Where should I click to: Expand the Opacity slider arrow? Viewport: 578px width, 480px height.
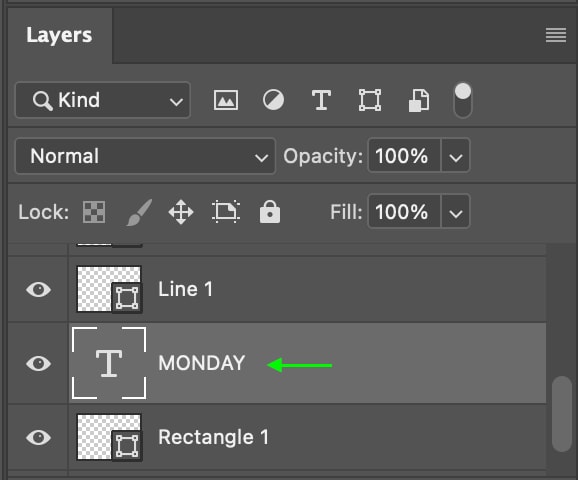pos(456,156)
